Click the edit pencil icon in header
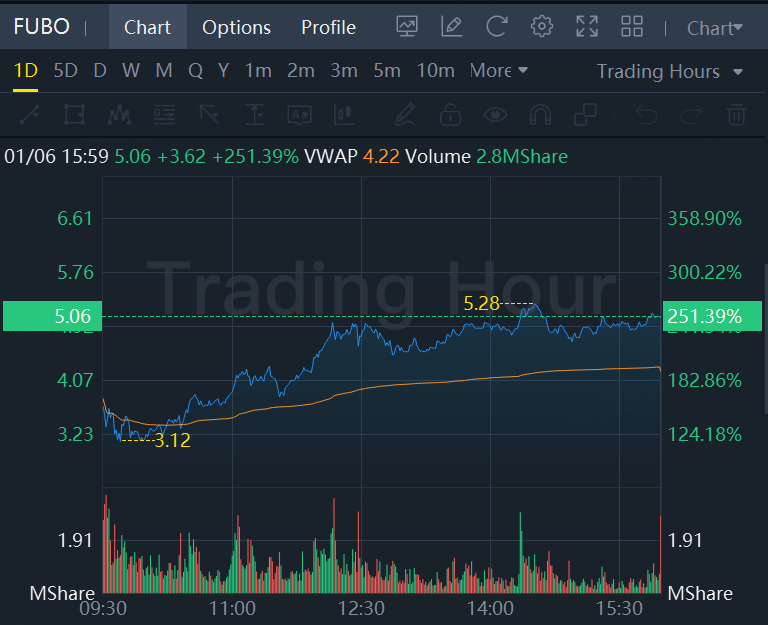Image resolution: width=768 pixels, height=625 pixels. (451, 27)
